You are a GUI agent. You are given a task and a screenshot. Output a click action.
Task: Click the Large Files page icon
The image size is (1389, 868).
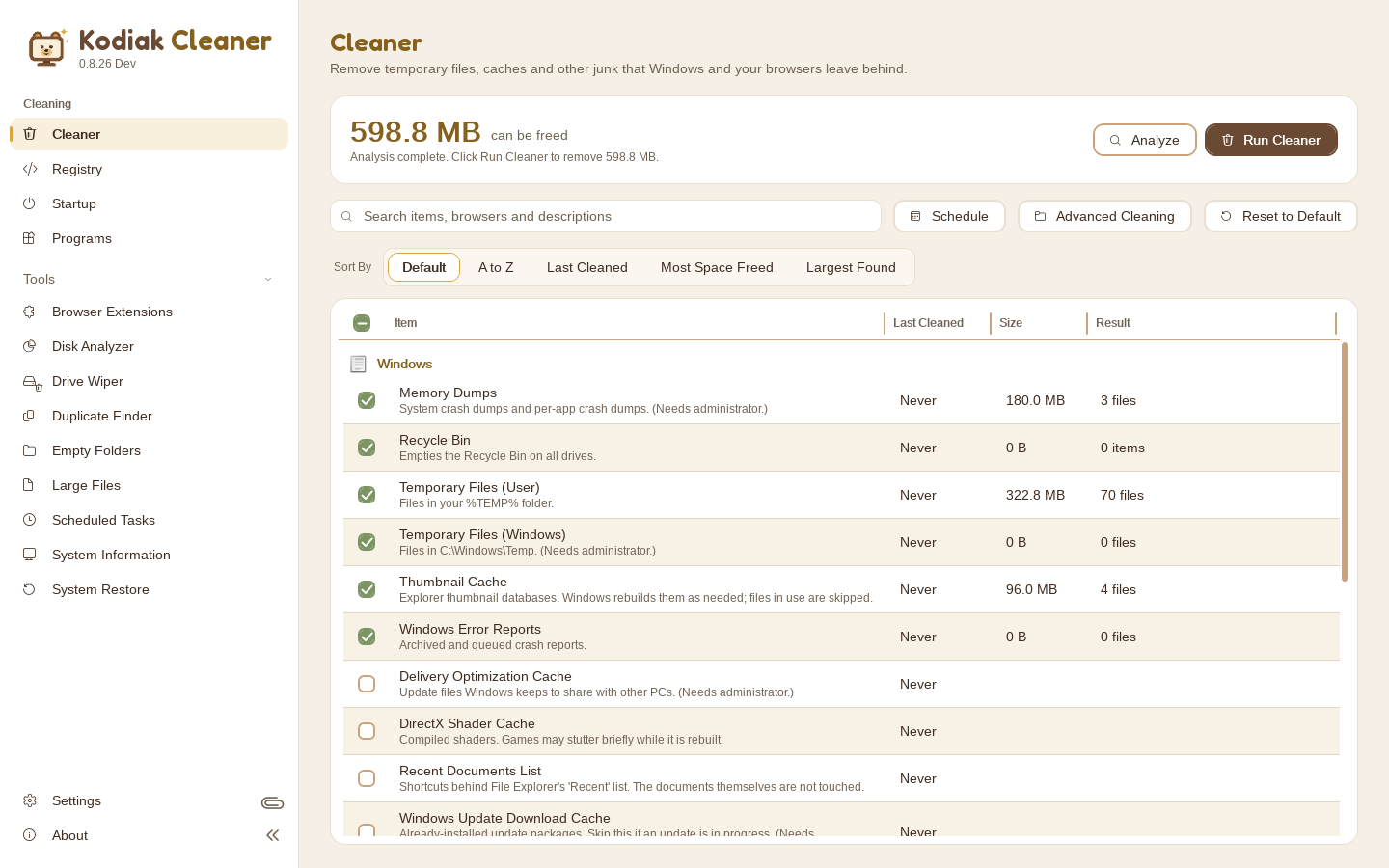click(x=30, y=485)
